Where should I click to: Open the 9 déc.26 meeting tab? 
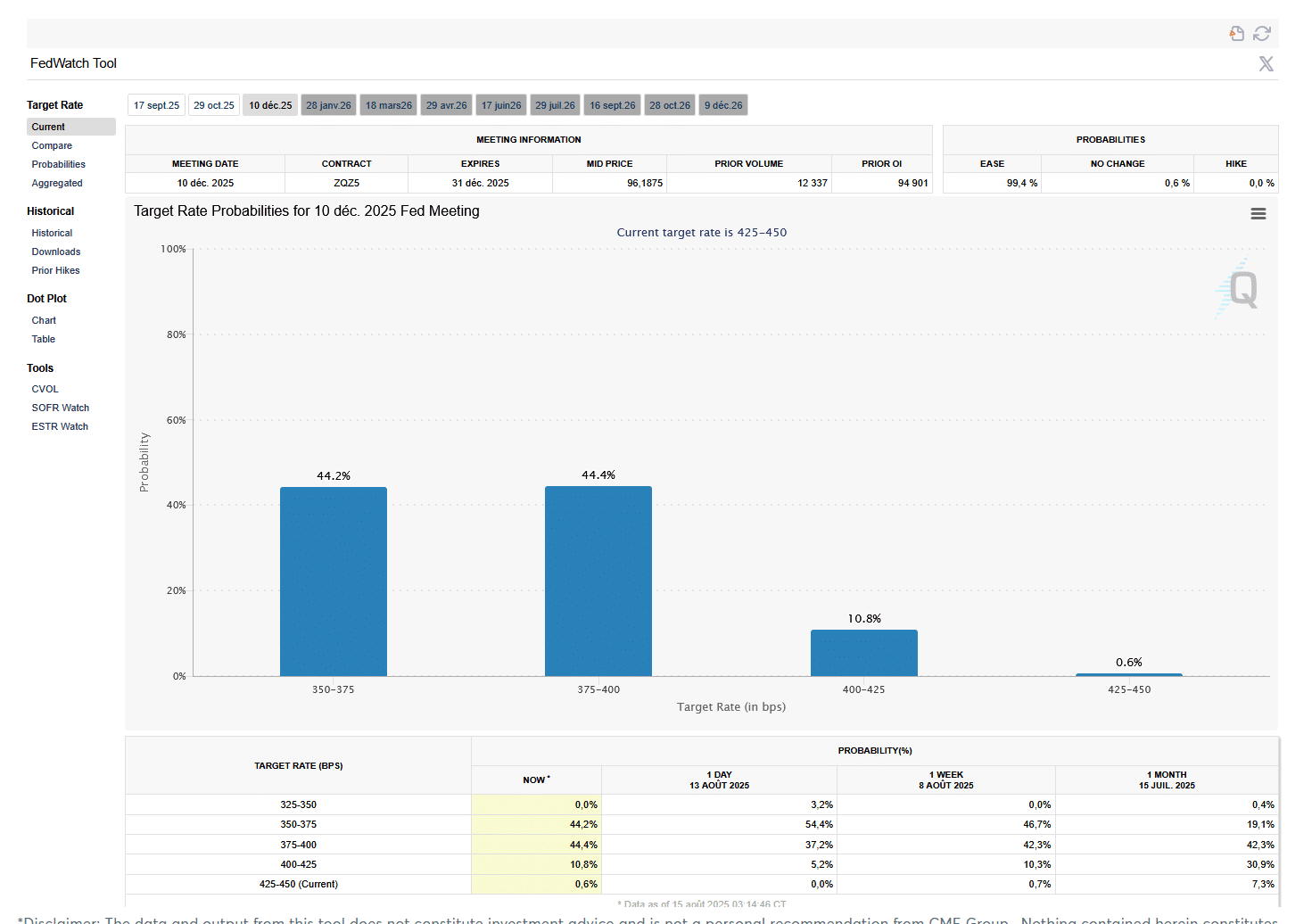tap(722, 105)
